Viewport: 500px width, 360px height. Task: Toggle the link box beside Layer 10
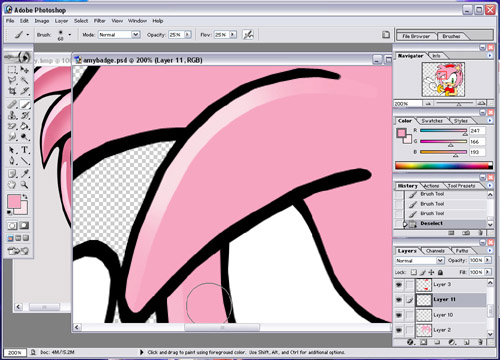(x=409, y=315)
